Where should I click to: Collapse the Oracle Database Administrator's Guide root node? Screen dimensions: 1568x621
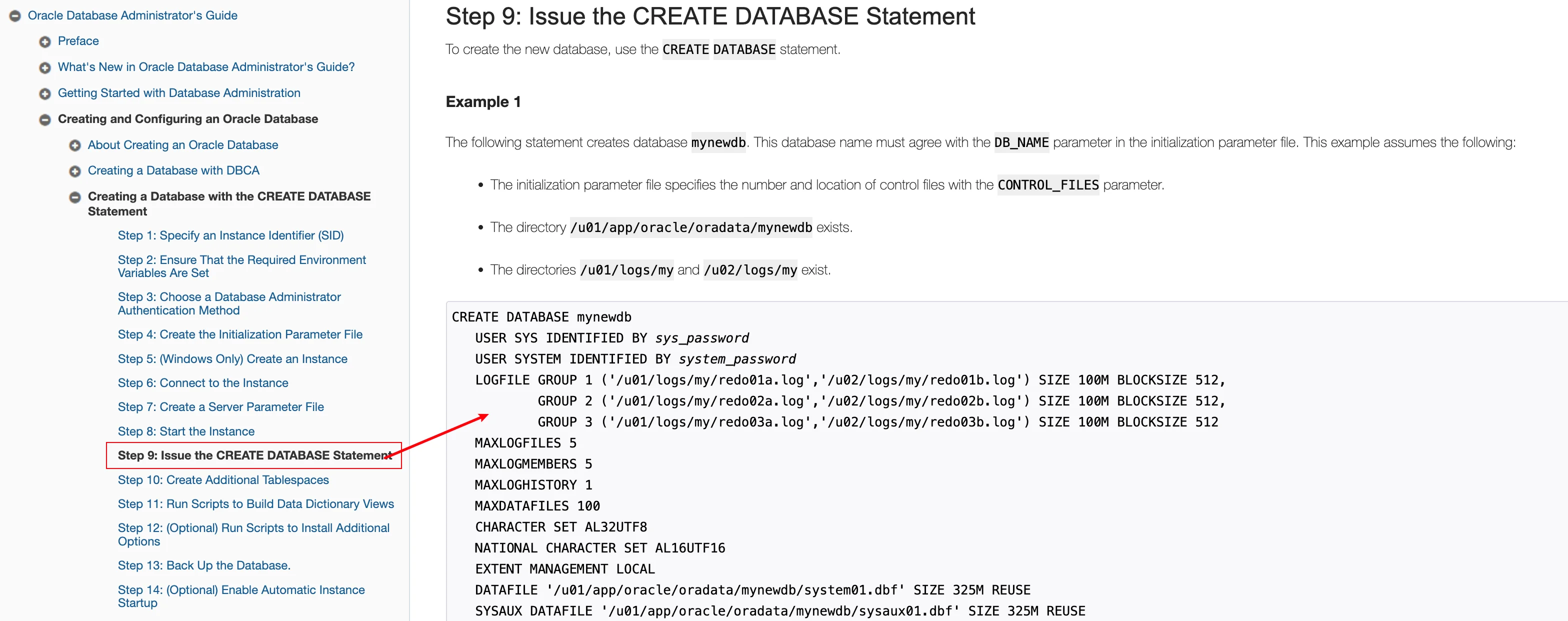click(15, 16)
